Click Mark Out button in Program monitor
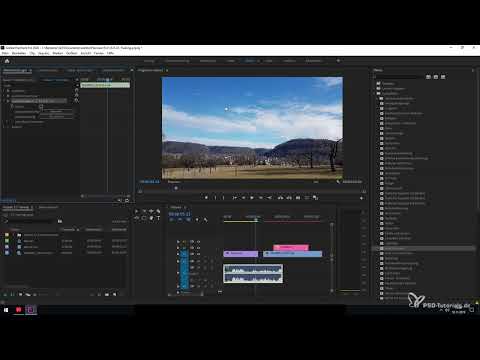Screen dimensions: 480x360 click(x=223, y=198)
